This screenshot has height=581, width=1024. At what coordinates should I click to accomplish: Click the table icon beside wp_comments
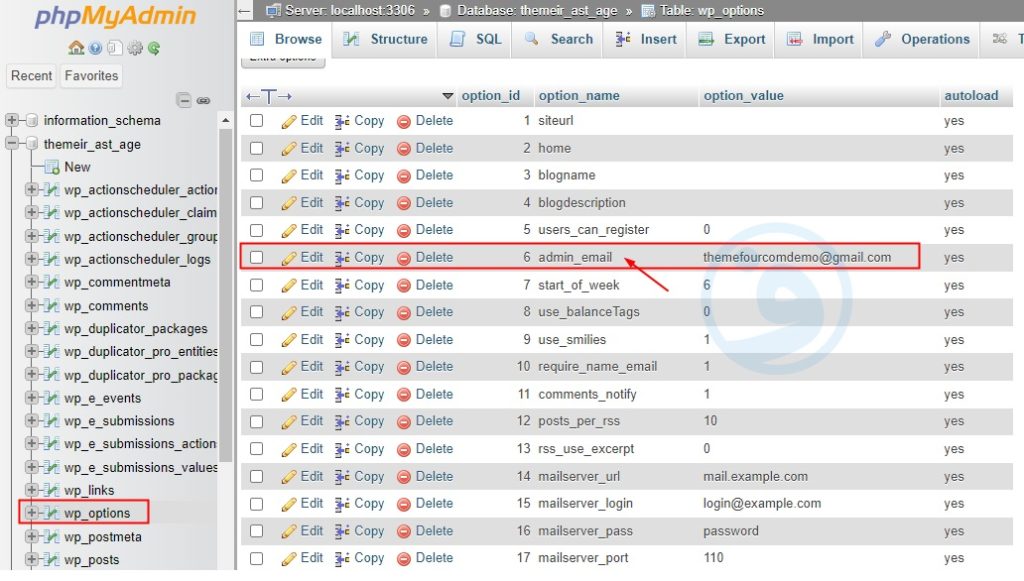(x=52, y=306)
